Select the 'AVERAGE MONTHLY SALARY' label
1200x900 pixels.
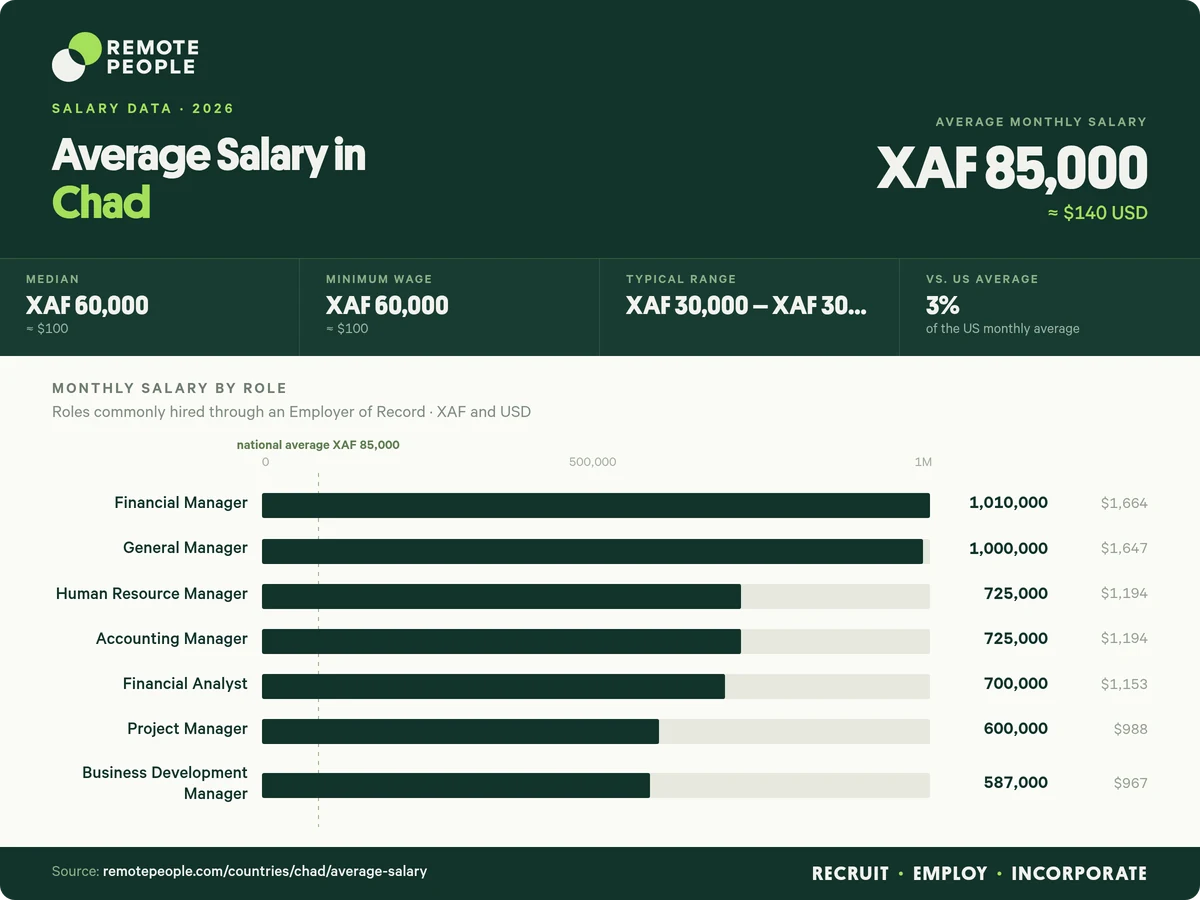1041,121
